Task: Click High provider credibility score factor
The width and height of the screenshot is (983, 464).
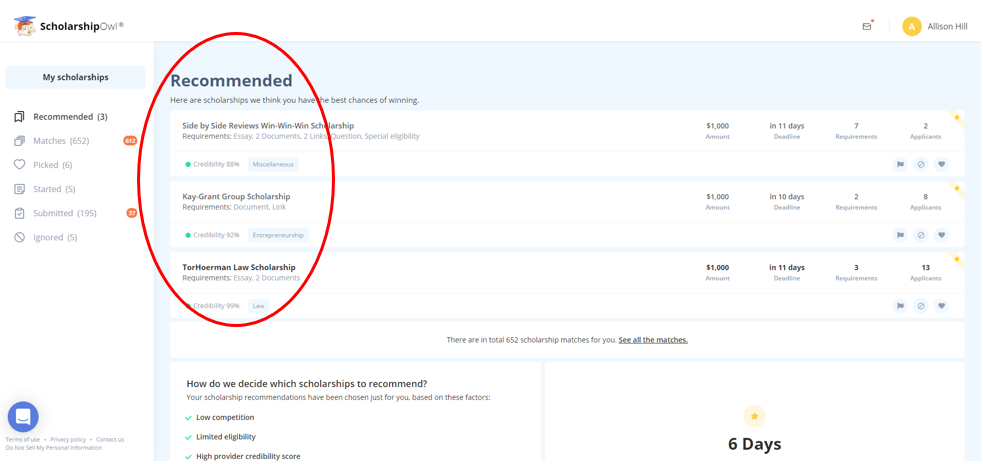Action: pyautogui.click(x=248, y=456)
